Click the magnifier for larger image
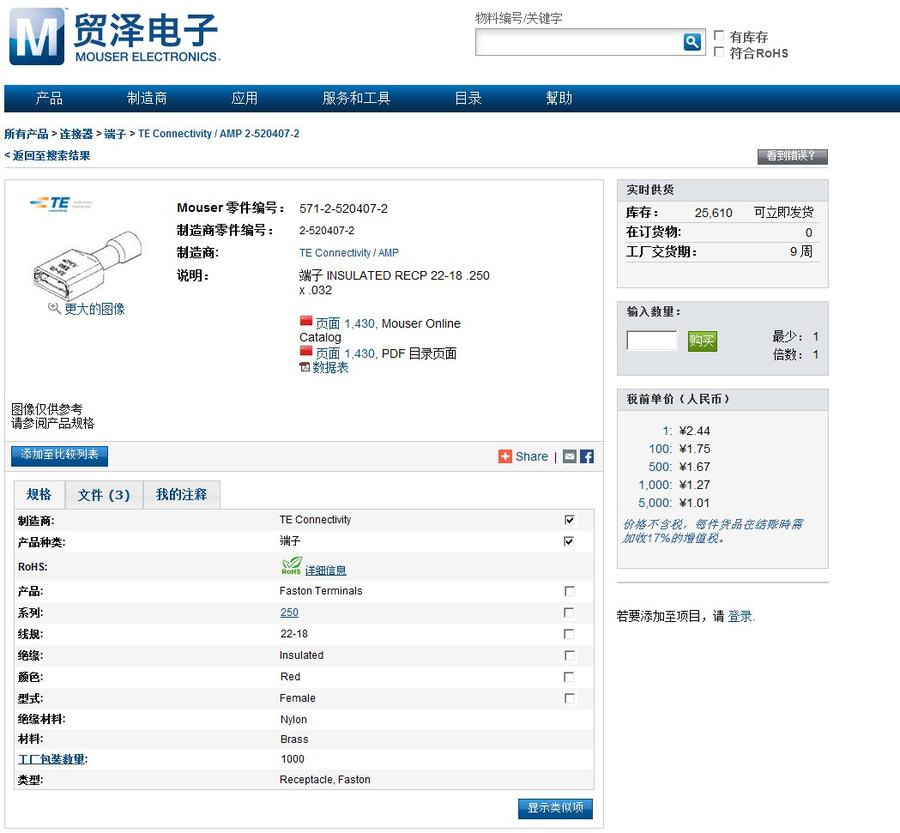The height and width of the screenshot is (833, 900). point(54,309)
